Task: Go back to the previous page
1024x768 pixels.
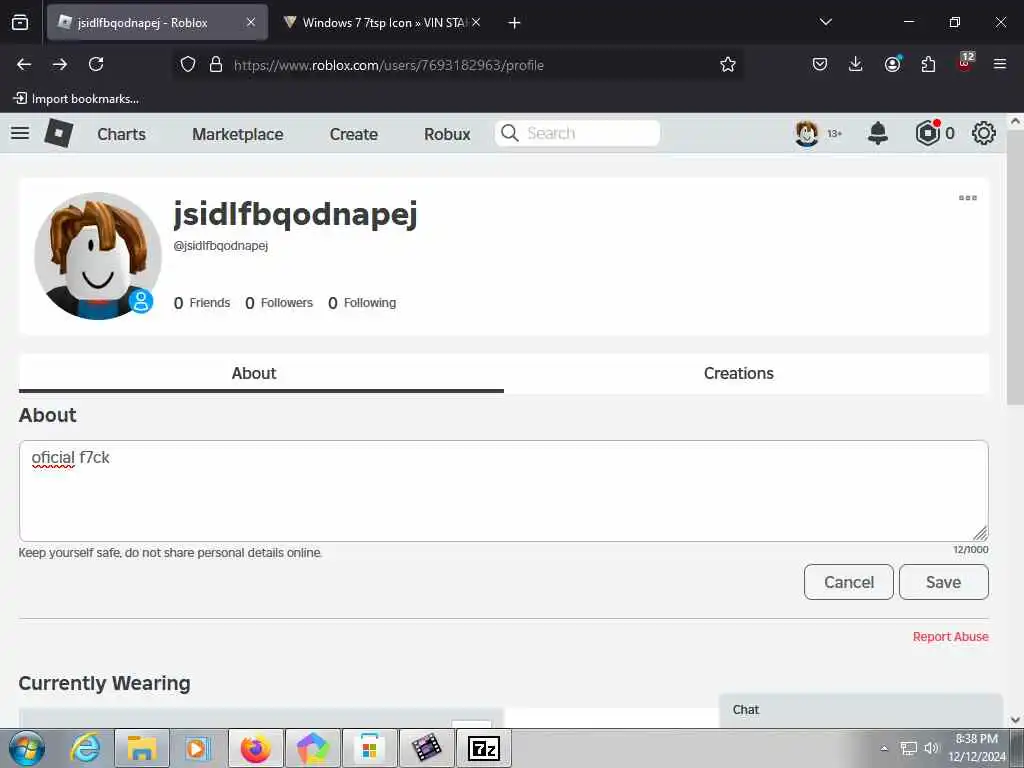Action: [x=24, y=64]
